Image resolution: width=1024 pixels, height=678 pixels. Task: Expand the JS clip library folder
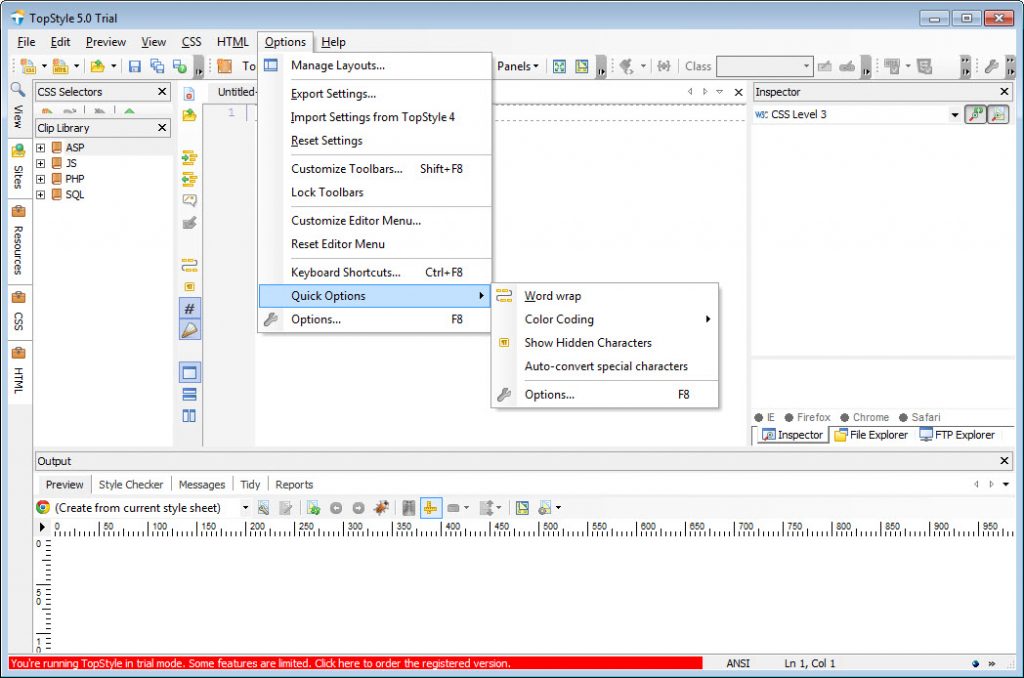coord(40,163)
